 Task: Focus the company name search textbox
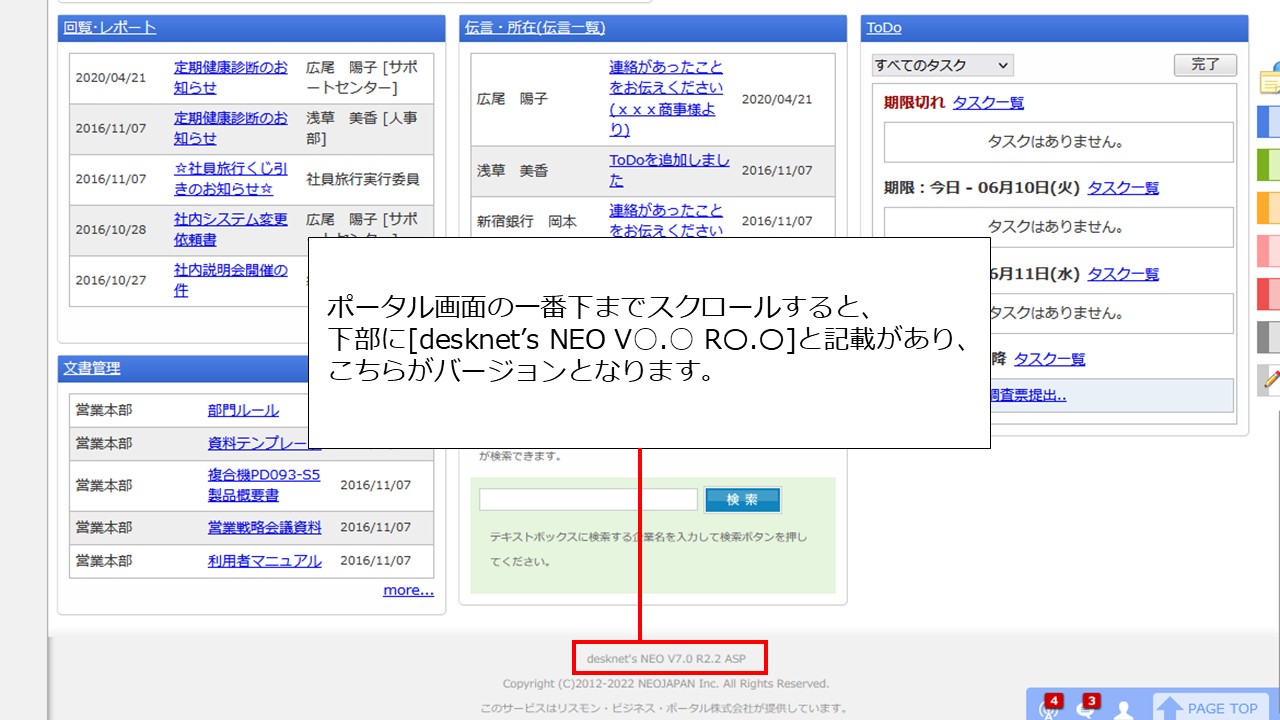click(588, 500)
